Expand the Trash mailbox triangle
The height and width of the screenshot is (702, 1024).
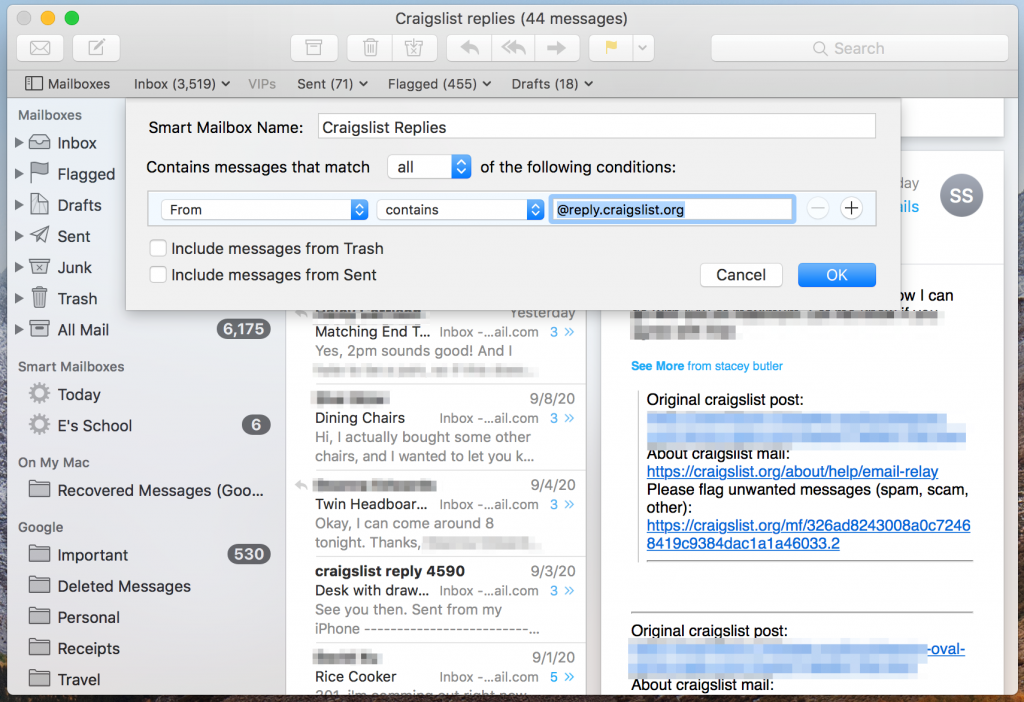coord(19,298)
